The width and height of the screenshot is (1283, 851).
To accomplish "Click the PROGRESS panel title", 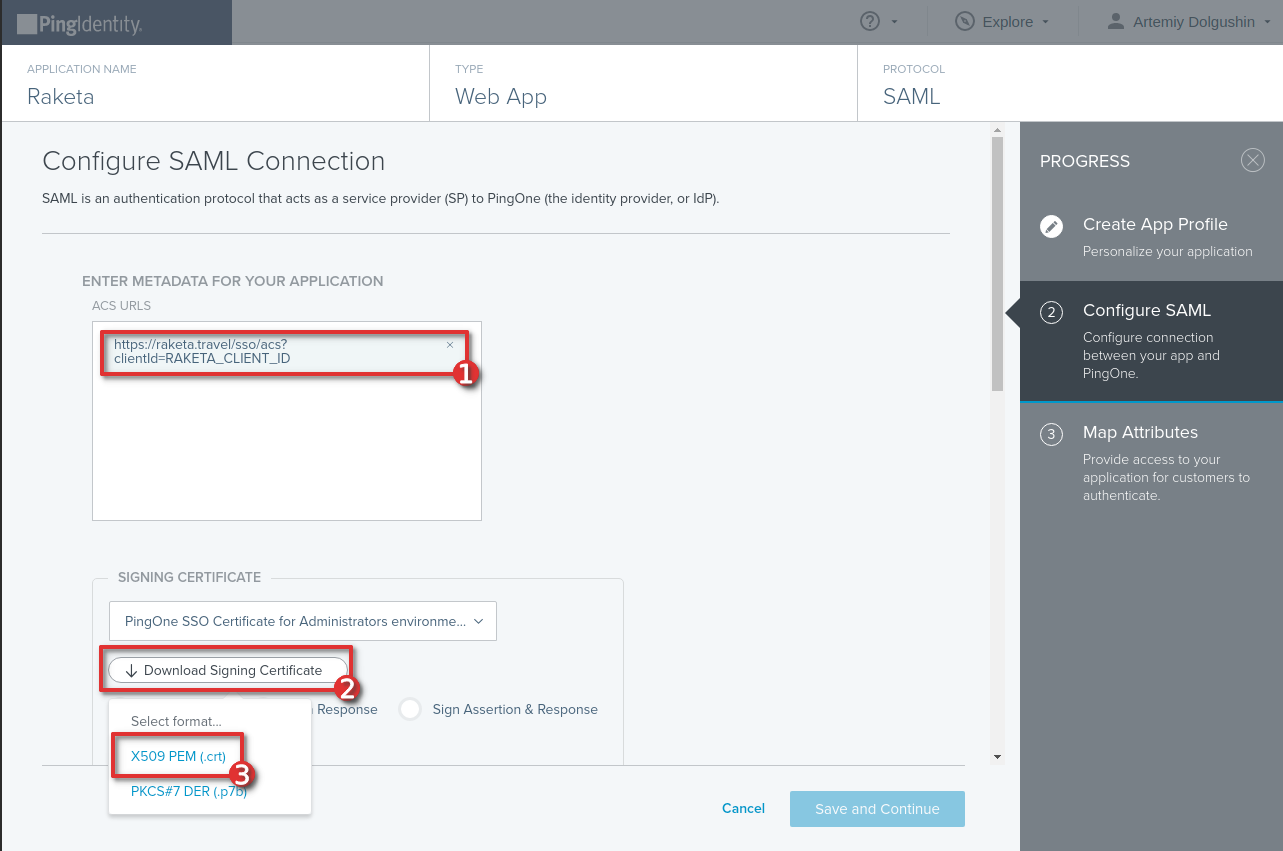I will pos(1085,161).
